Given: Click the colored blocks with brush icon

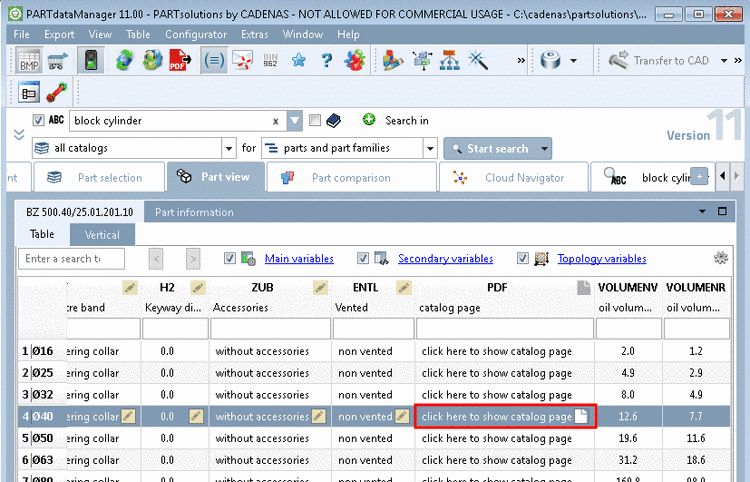Looking at the screenshot, I should 393,61.
